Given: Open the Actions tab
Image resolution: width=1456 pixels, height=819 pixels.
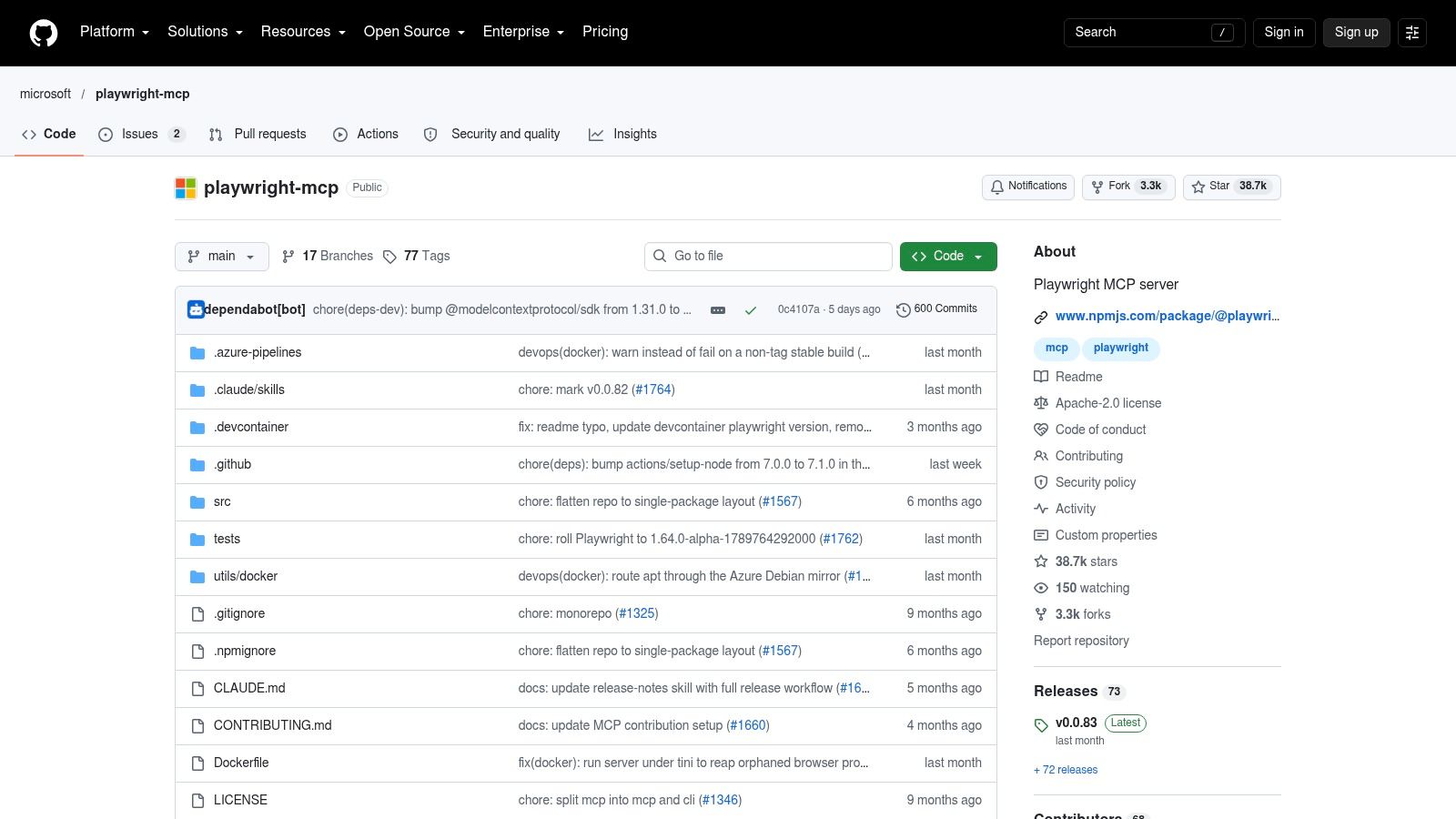Looking at the screenshot, I should pyautogui.click(x=366, y=134).
